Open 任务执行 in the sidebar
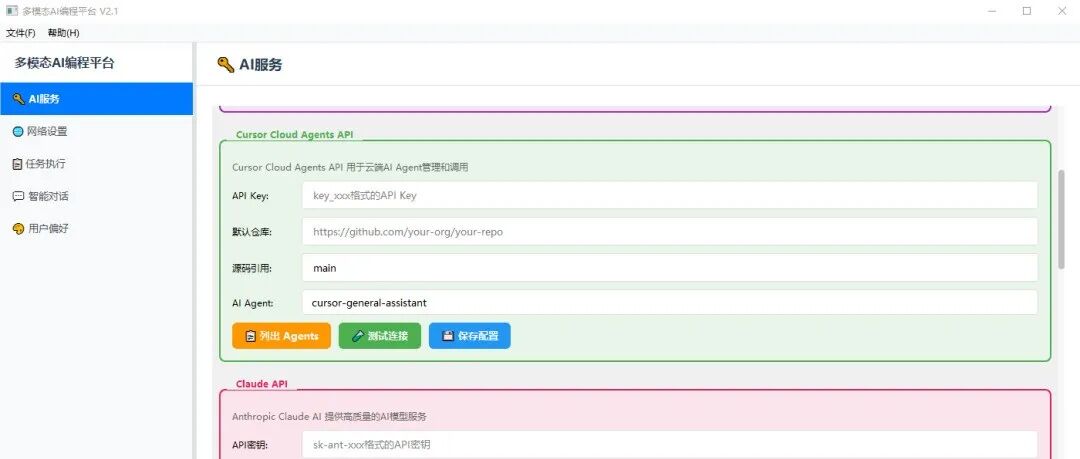Screen dimensions: 1080x459 [96, 163]
